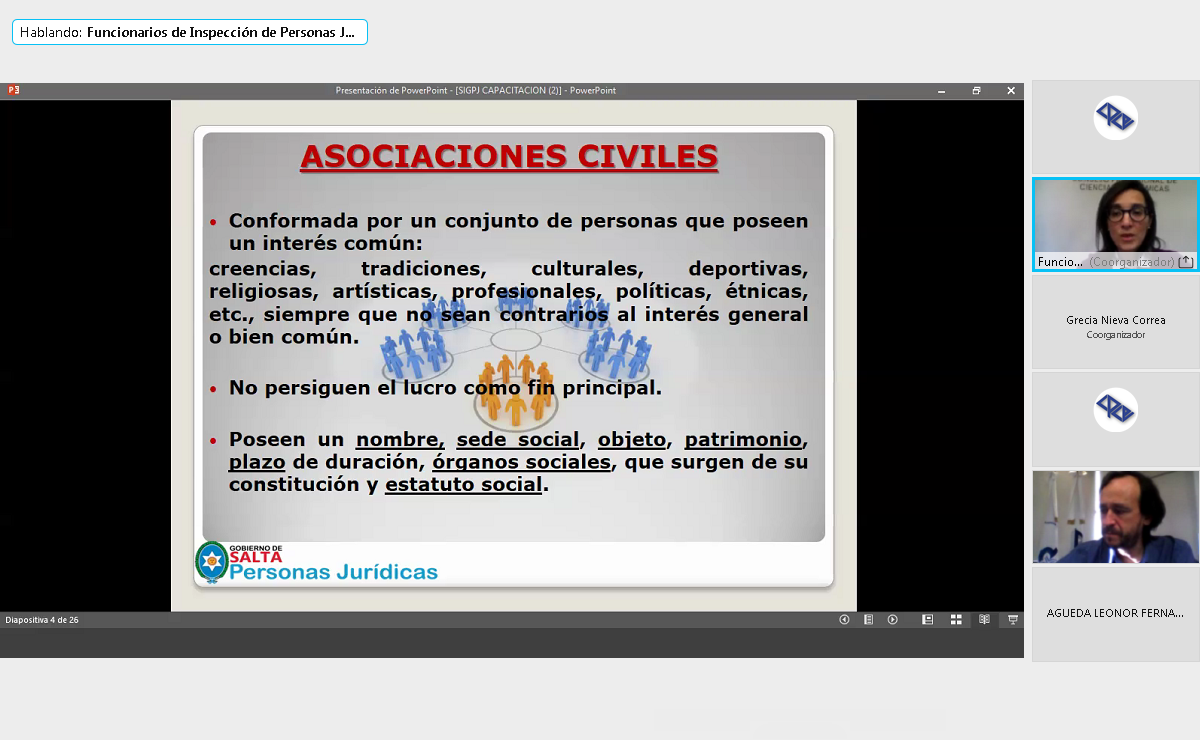Click the underlined word 'objeto' on slide
The height and width of the screenshot is (740, 1200).
[632, 440]
